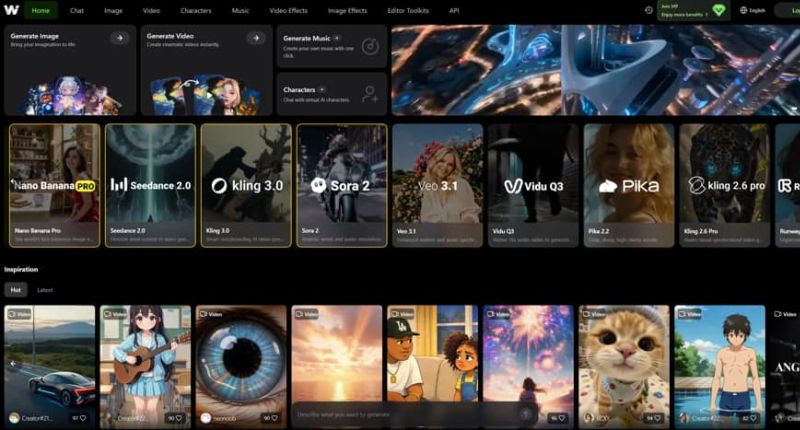The height and width of the screenshot is (430, 800).
Task: Click the Generate Video arrow button
Action: pos(256,38)
